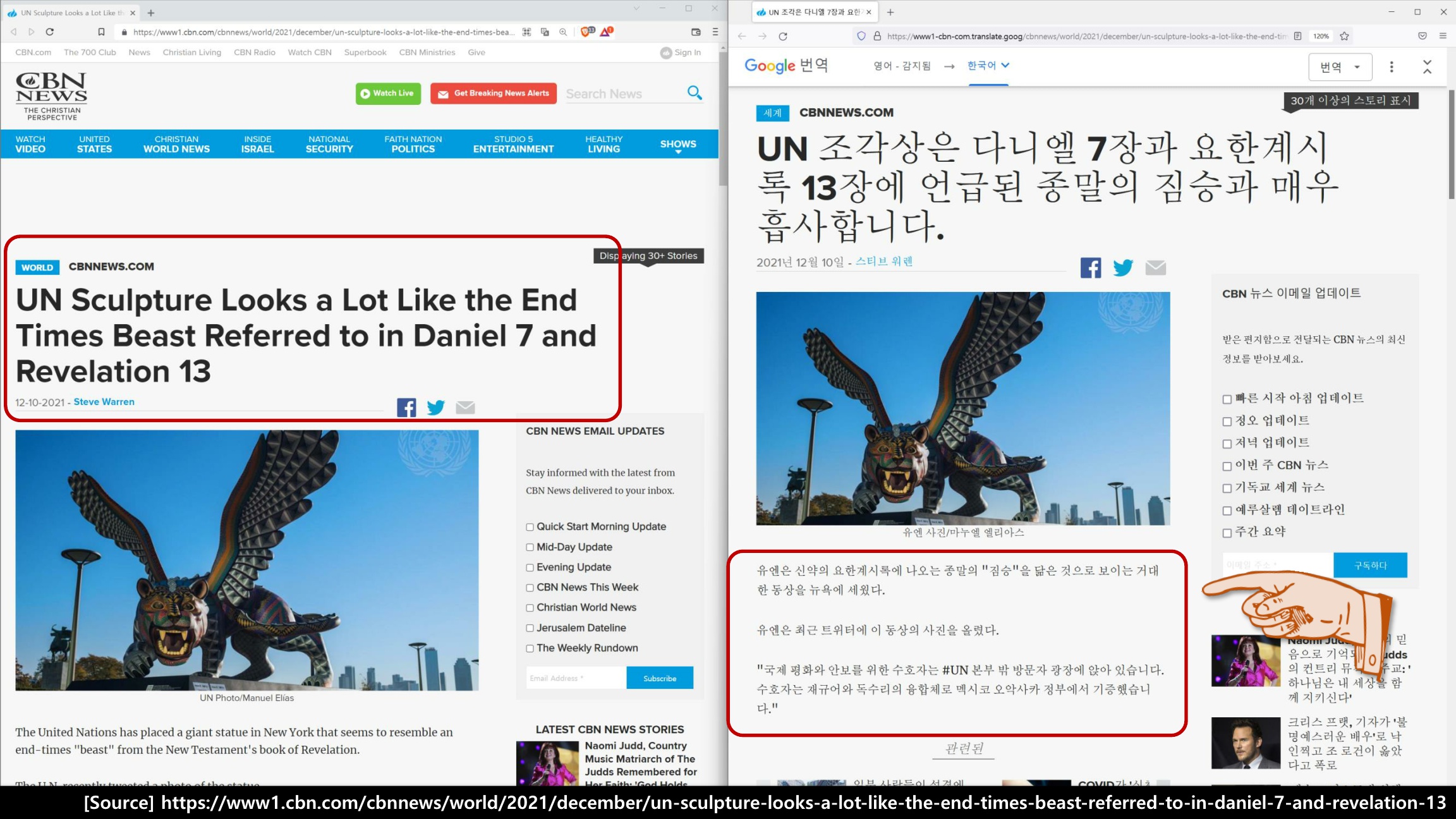Check 예루살렘 데이트라인 box
Image resolution: width=1456 pixels, height=819 pixels.
[x=1227, y=511]
